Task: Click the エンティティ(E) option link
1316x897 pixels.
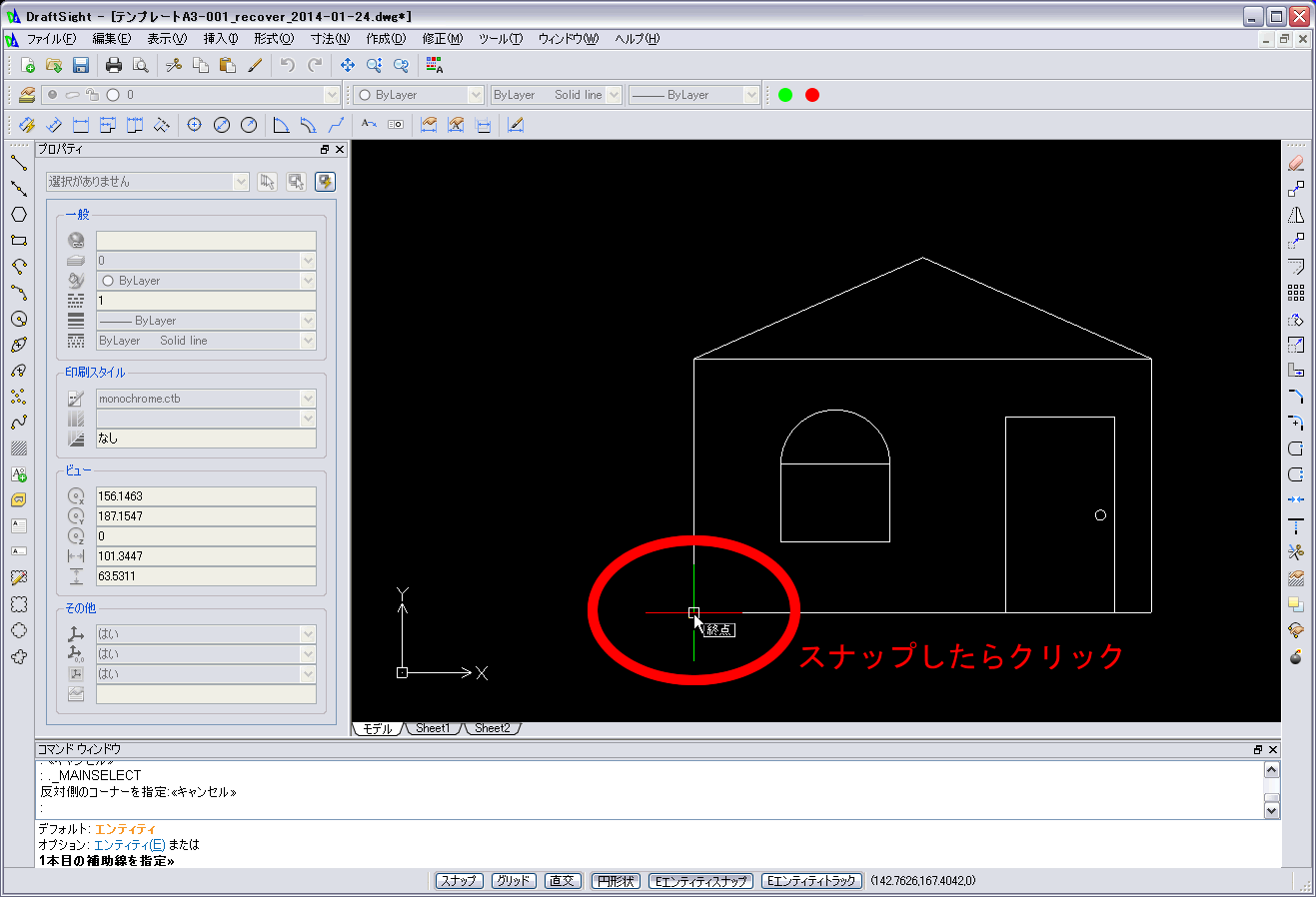Action: tap(129, 845)
